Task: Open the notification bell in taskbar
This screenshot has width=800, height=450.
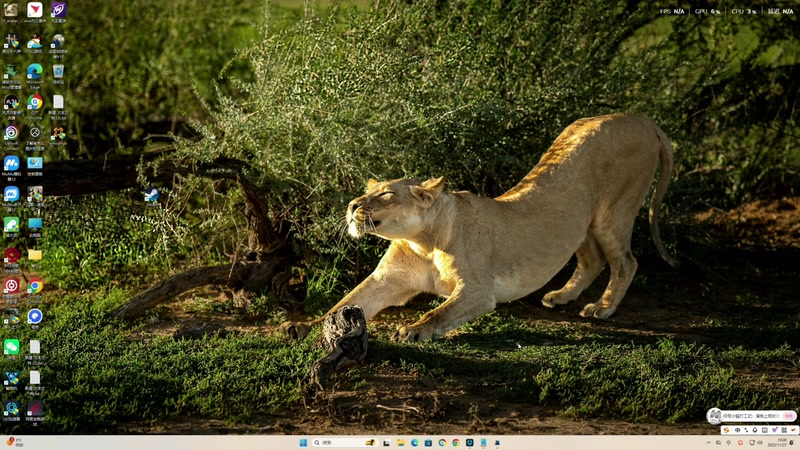Action: pos(792,443)
